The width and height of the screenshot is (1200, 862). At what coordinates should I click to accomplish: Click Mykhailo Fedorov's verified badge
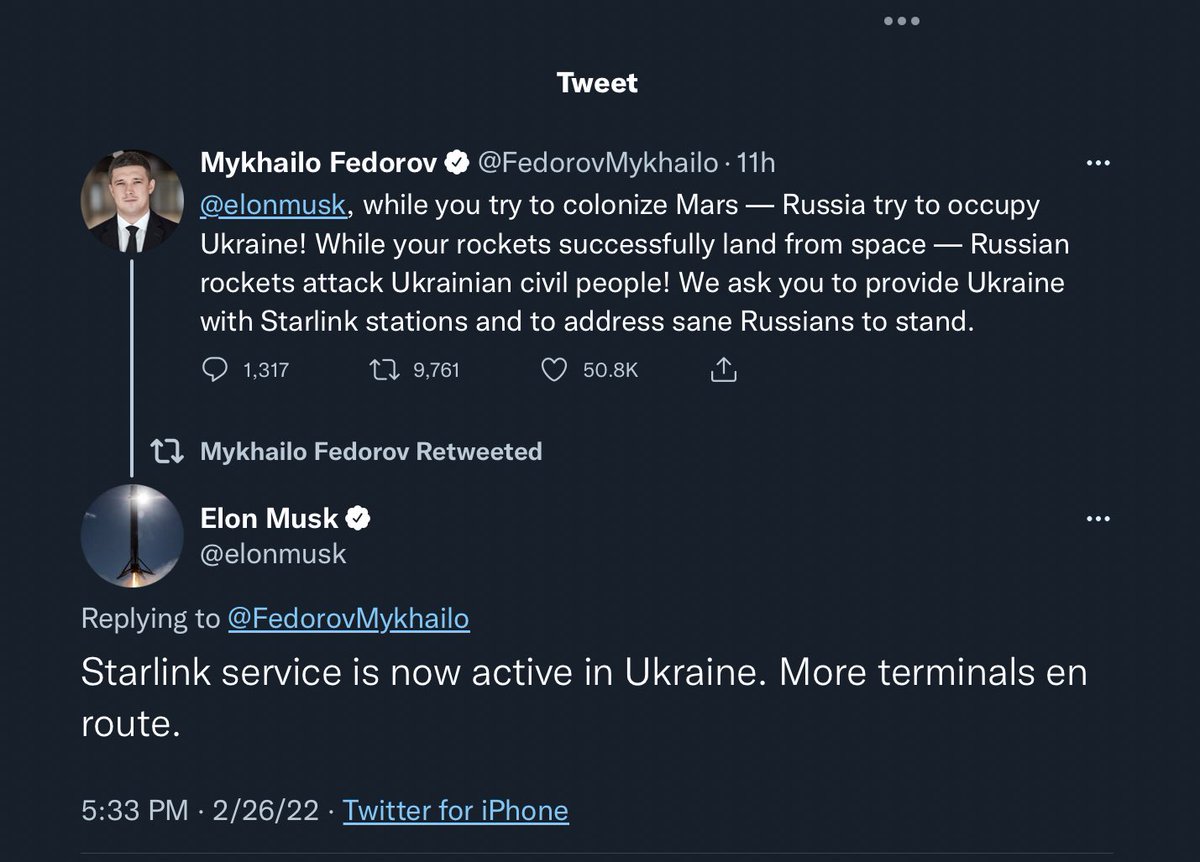[457, 161]
